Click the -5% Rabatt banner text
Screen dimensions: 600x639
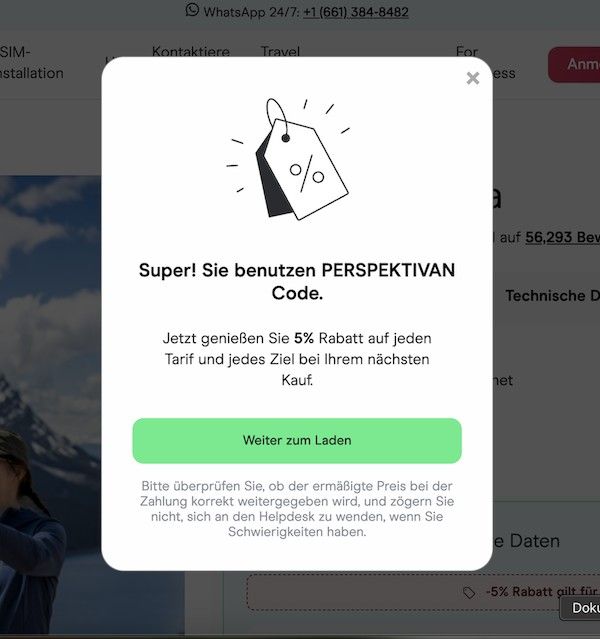coord(543,591)
